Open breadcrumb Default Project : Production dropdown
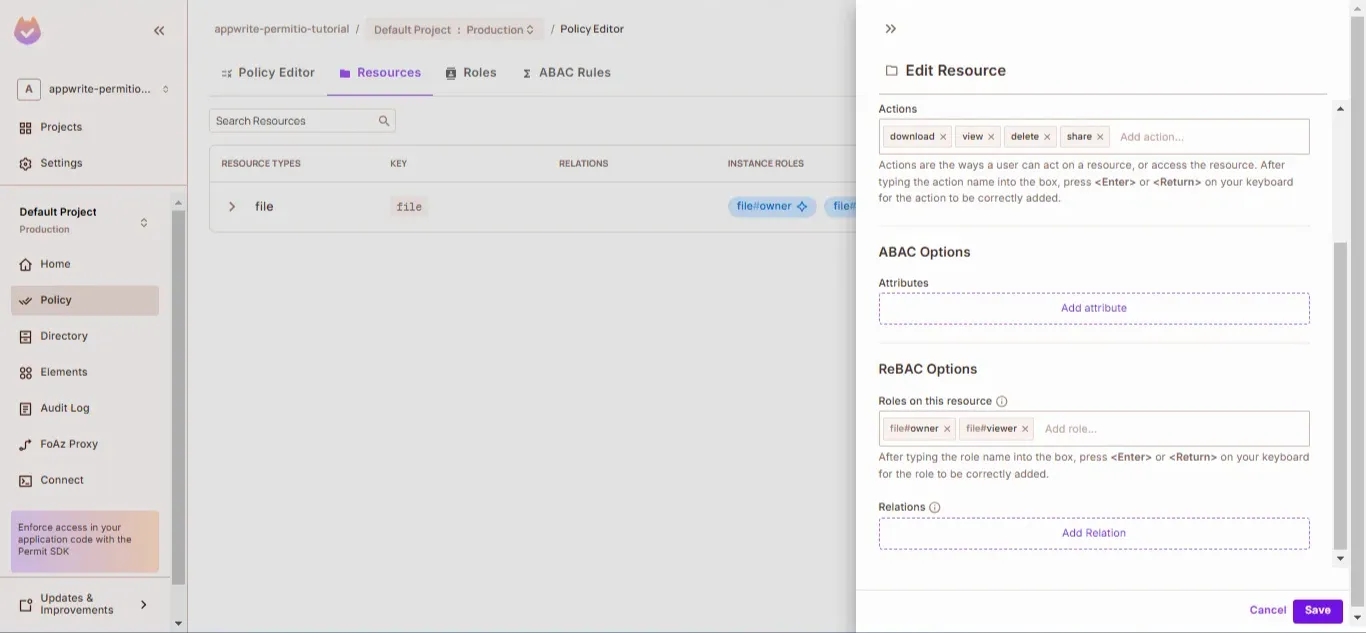The image size is (1366, 633). [x=454, y=30]
